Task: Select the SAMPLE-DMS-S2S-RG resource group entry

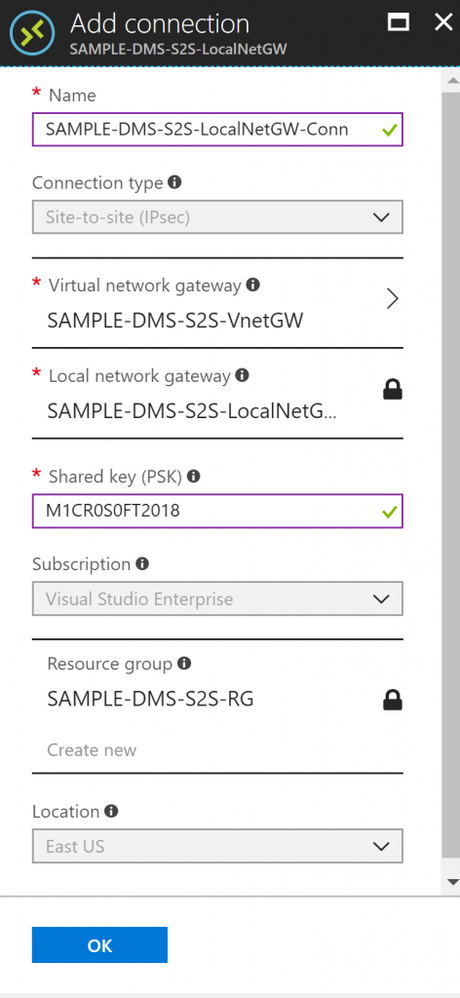Action: [x=150, y=699]
